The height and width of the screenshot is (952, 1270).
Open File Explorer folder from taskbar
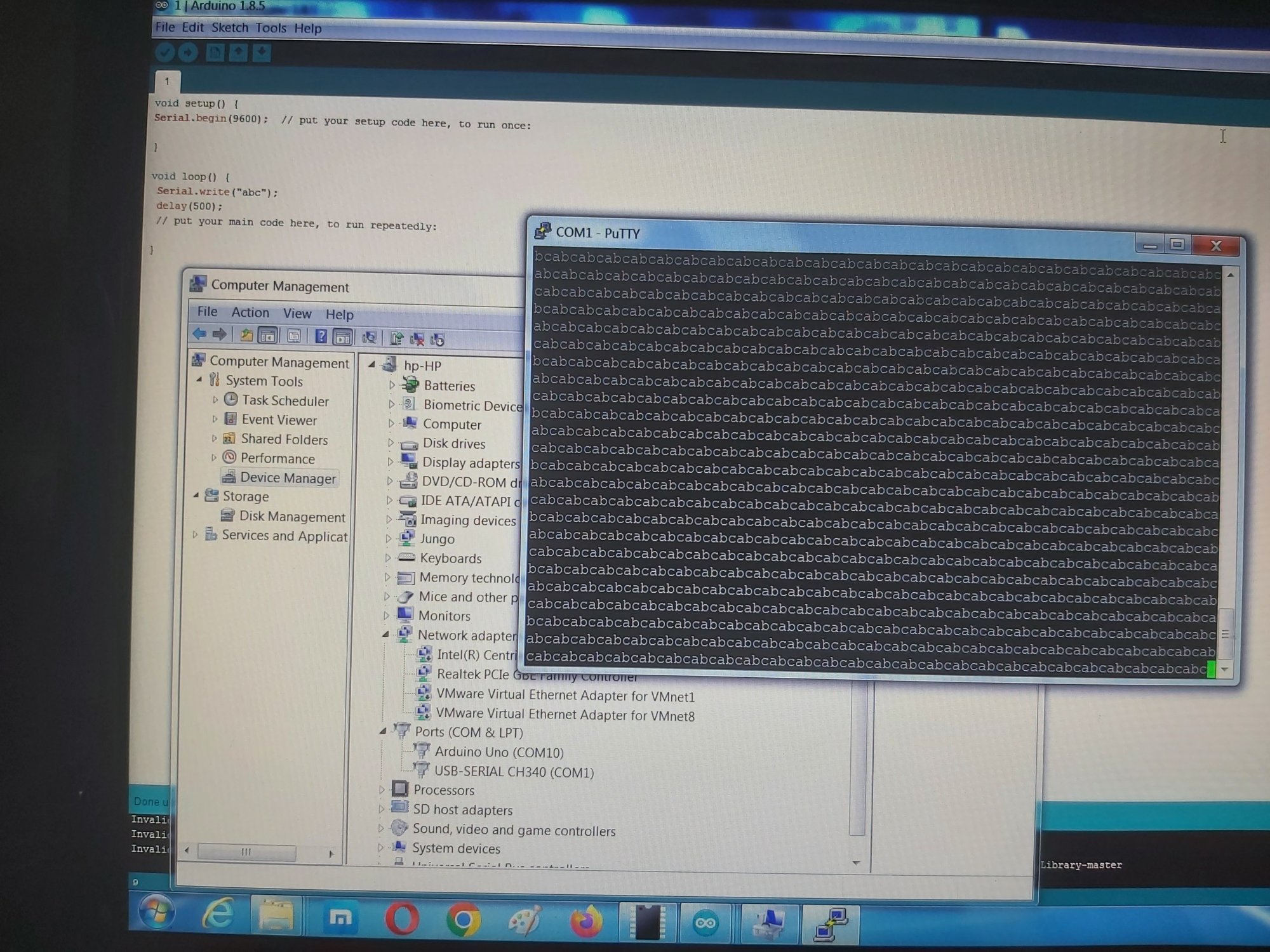[275, 916]
